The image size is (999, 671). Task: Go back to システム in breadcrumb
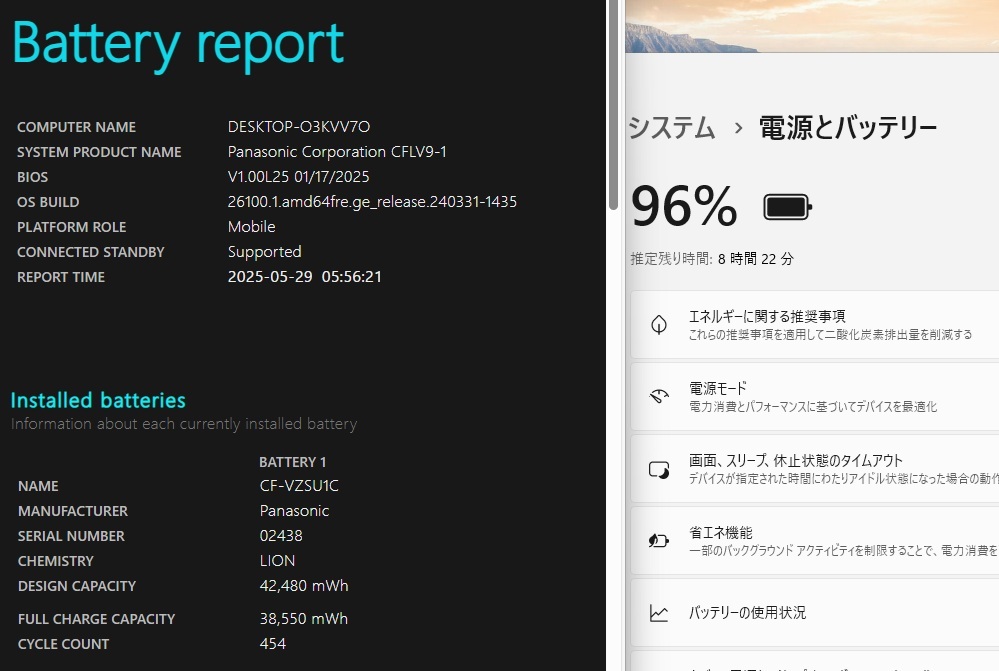pyautogui.click(x=672, y=127)
